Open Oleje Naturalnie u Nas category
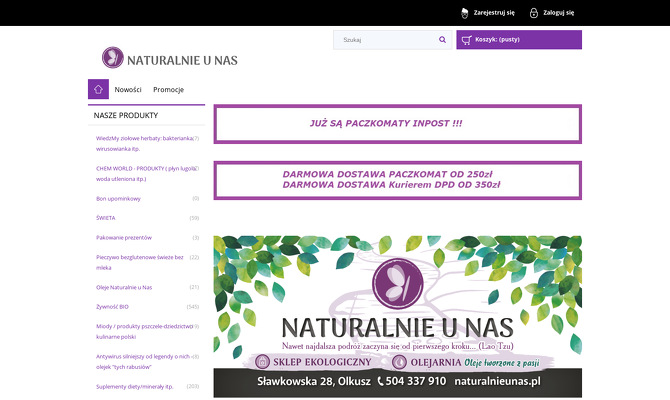 click(x=124, y=287)
